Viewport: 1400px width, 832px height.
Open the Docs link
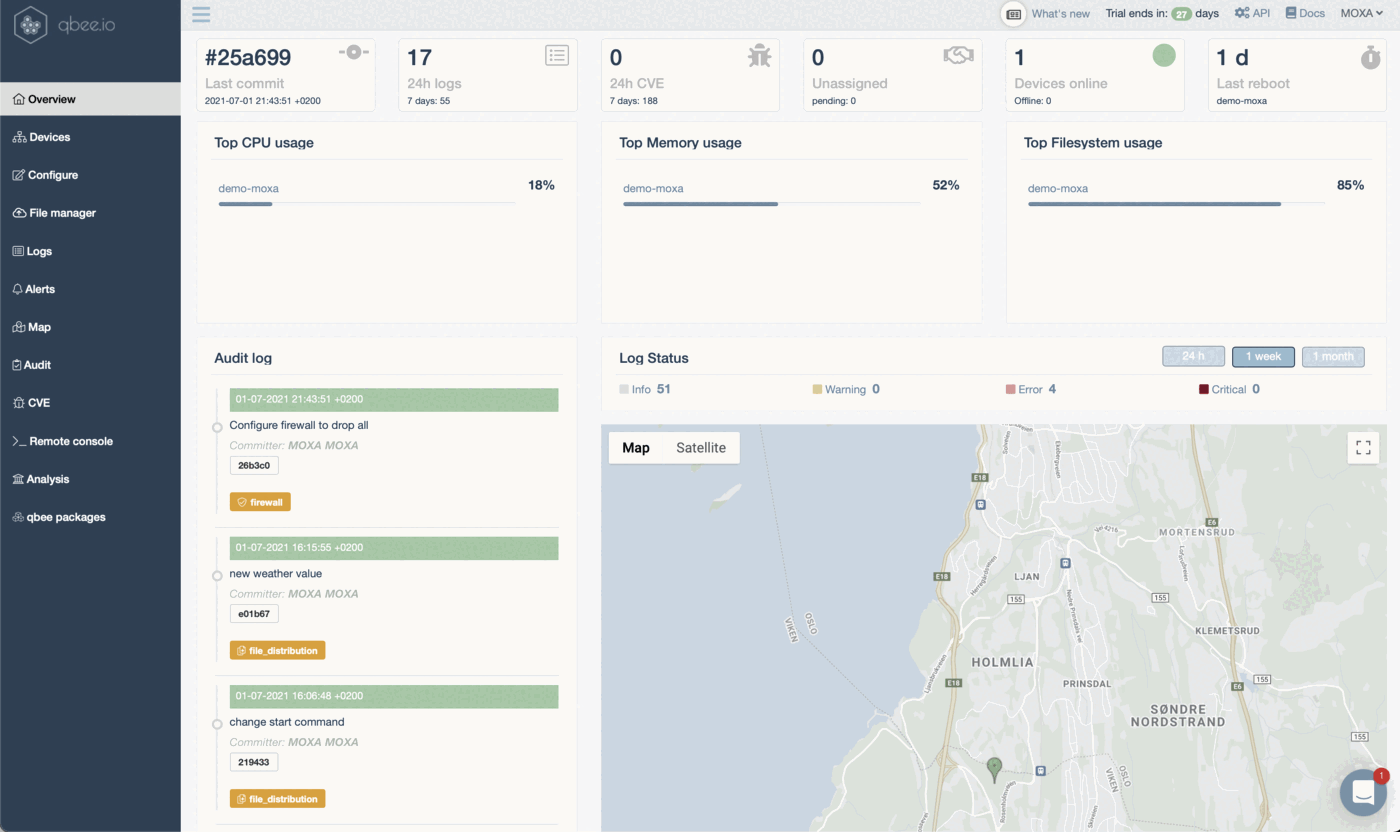1305,14
